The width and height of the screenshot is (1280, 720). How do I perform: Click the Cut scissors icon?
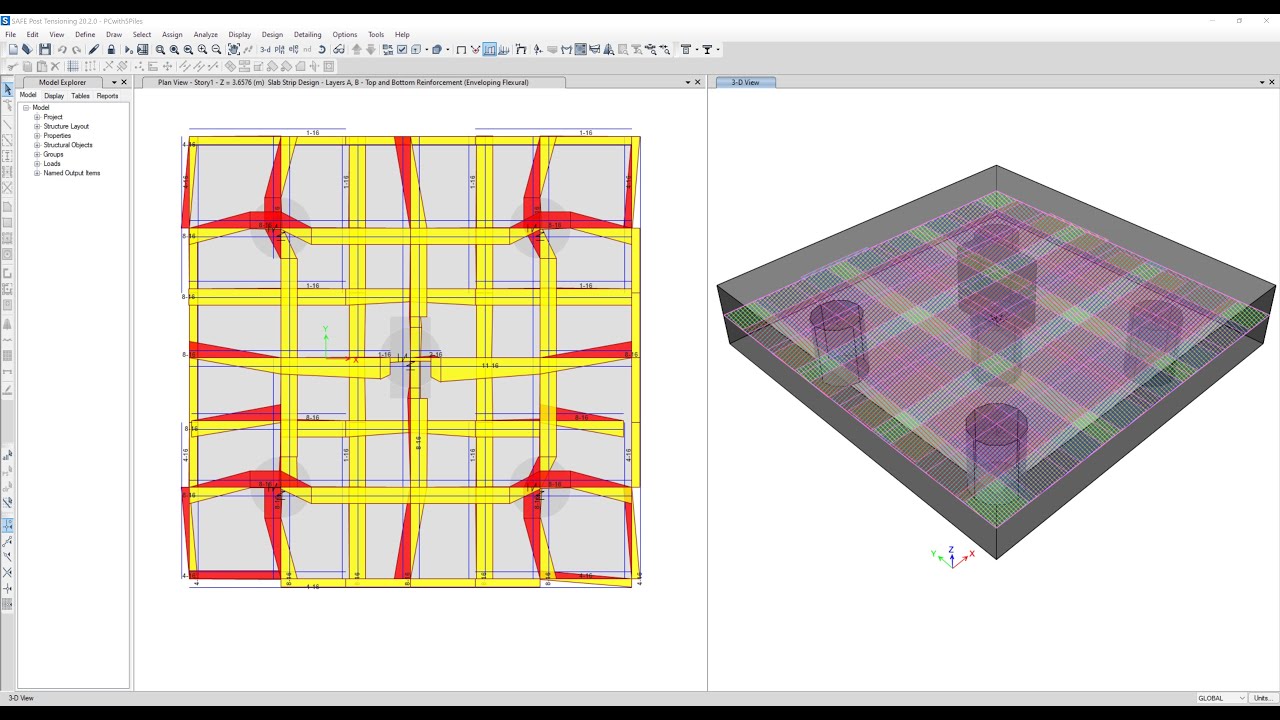pyautogui.click(x=13, y=67)
